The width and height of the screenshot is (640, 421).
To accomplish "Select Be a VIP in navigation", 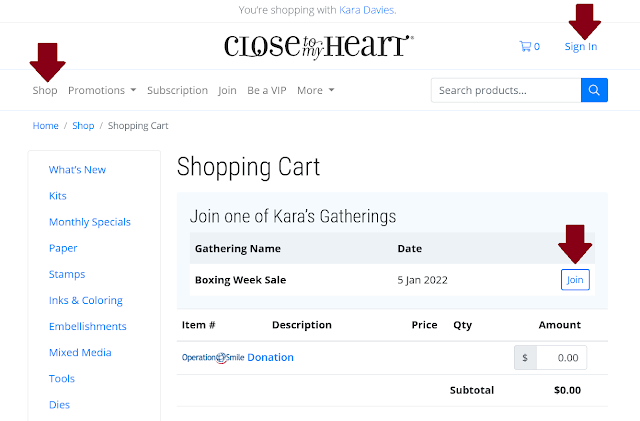I will pyautogui.click(x=266, y=90).
